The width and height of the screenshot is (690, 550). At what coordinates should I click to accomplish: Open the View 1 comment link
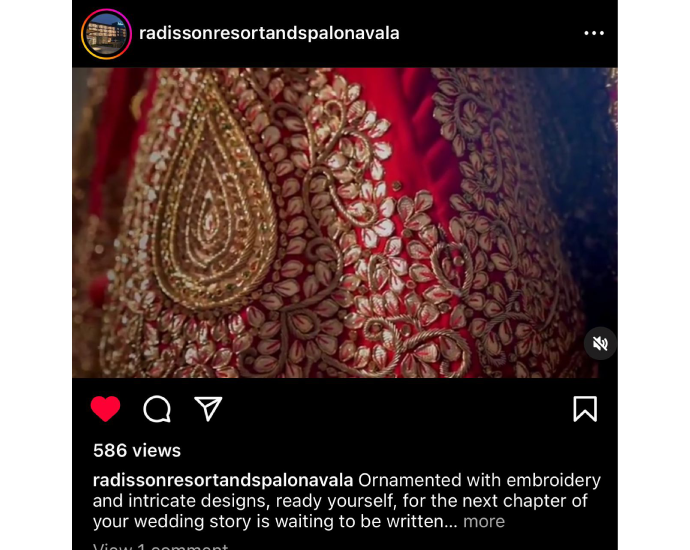click(161, 546)
